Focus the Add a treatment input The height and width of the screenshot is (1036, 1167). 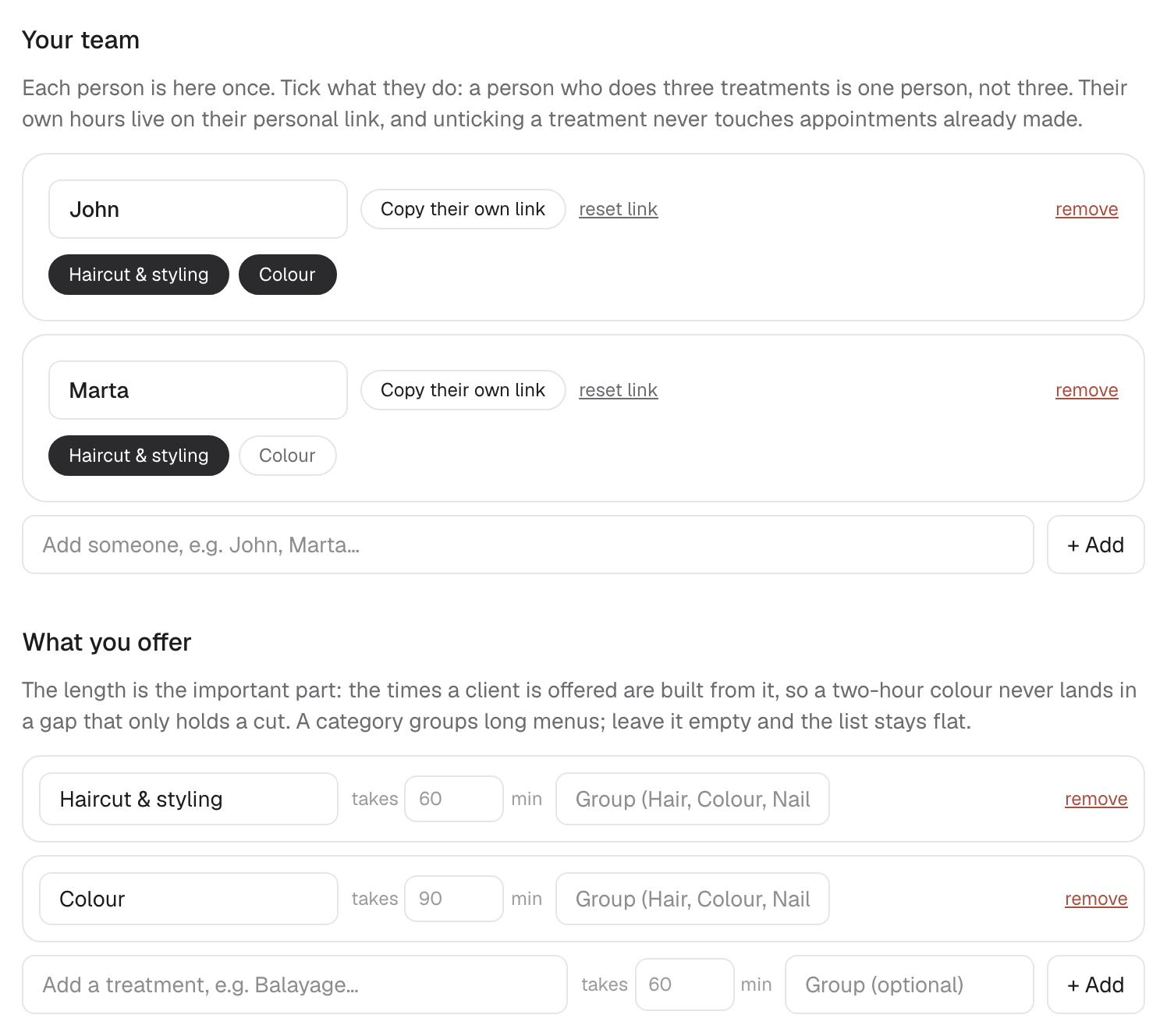coord(295,985)
